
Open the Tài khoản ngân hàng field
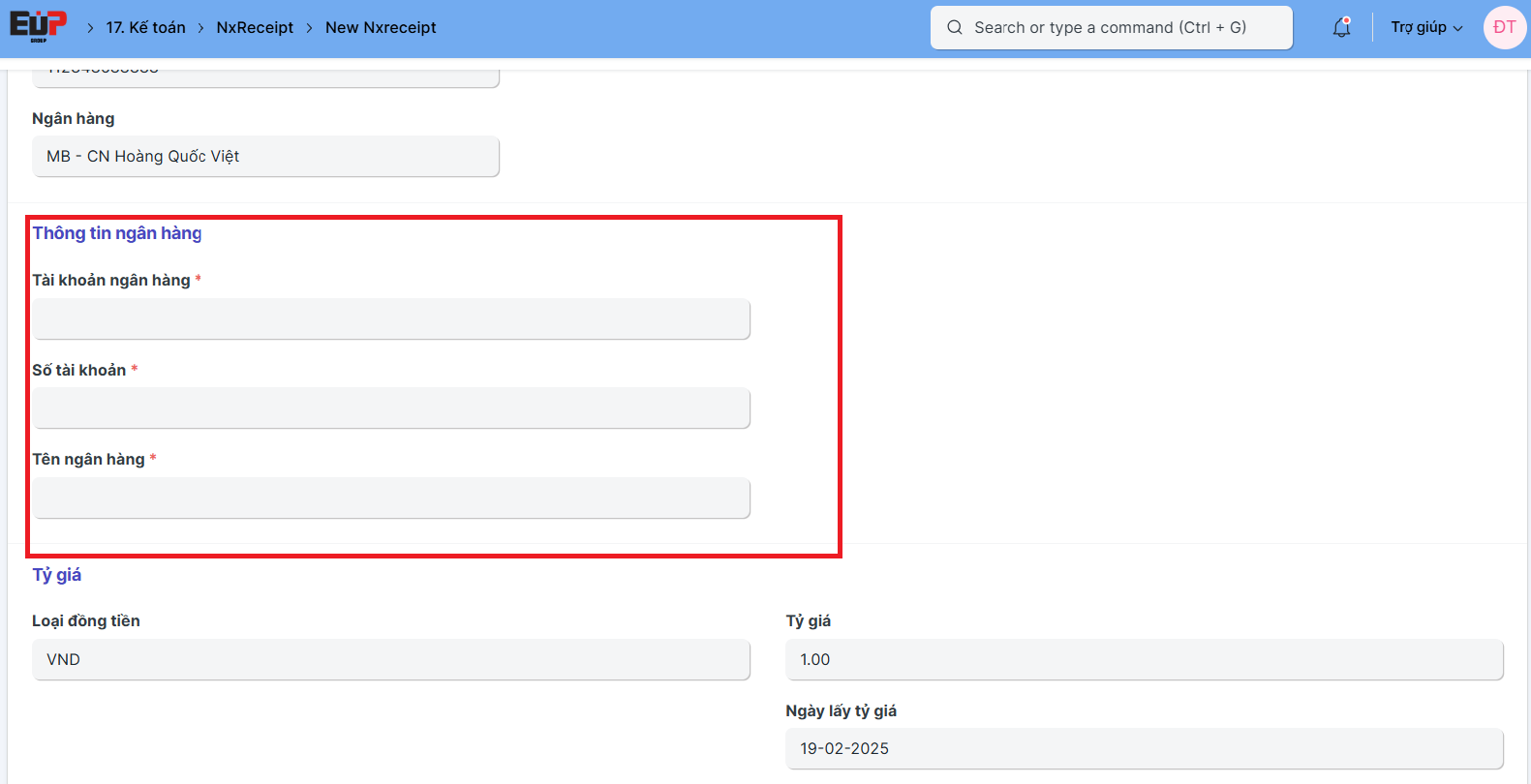click(391, 319)
